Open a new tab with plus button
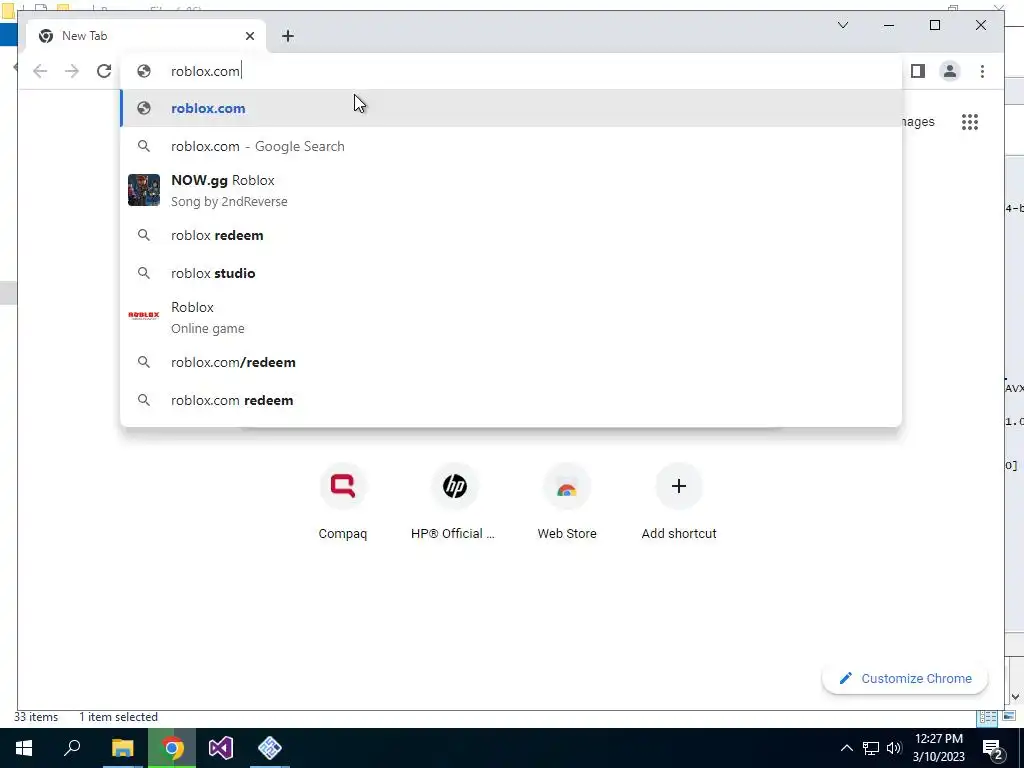The image size is (1024, 768). (x=288, y=36)
